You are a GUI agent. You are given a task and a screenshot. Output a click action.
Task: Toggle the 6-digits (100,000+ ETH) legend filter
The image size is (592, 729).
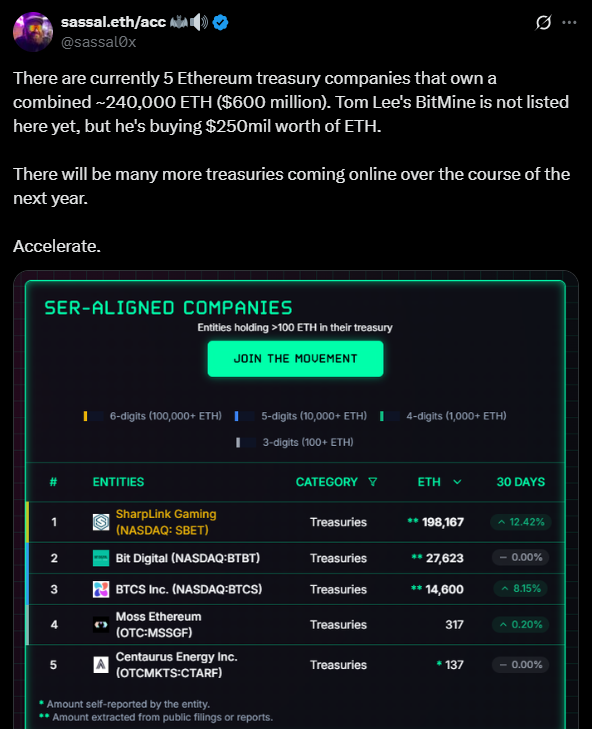153,416
